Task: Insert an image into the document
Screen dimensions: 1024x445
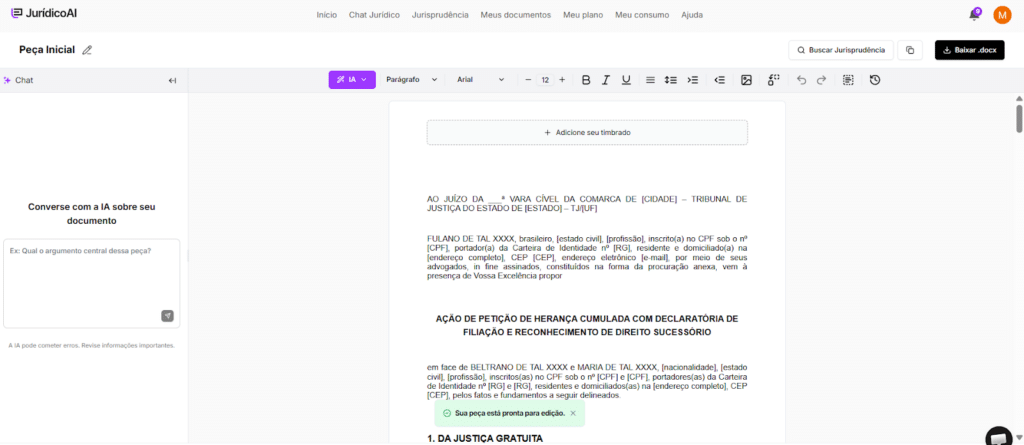Action: (746, 80)
